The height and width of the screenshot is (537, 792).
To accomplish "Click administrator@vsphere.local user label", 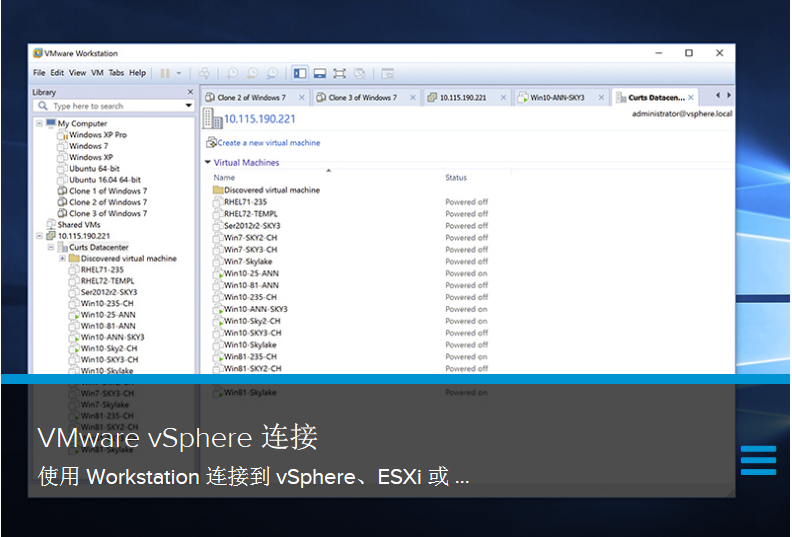I will [x=682, y=114].
